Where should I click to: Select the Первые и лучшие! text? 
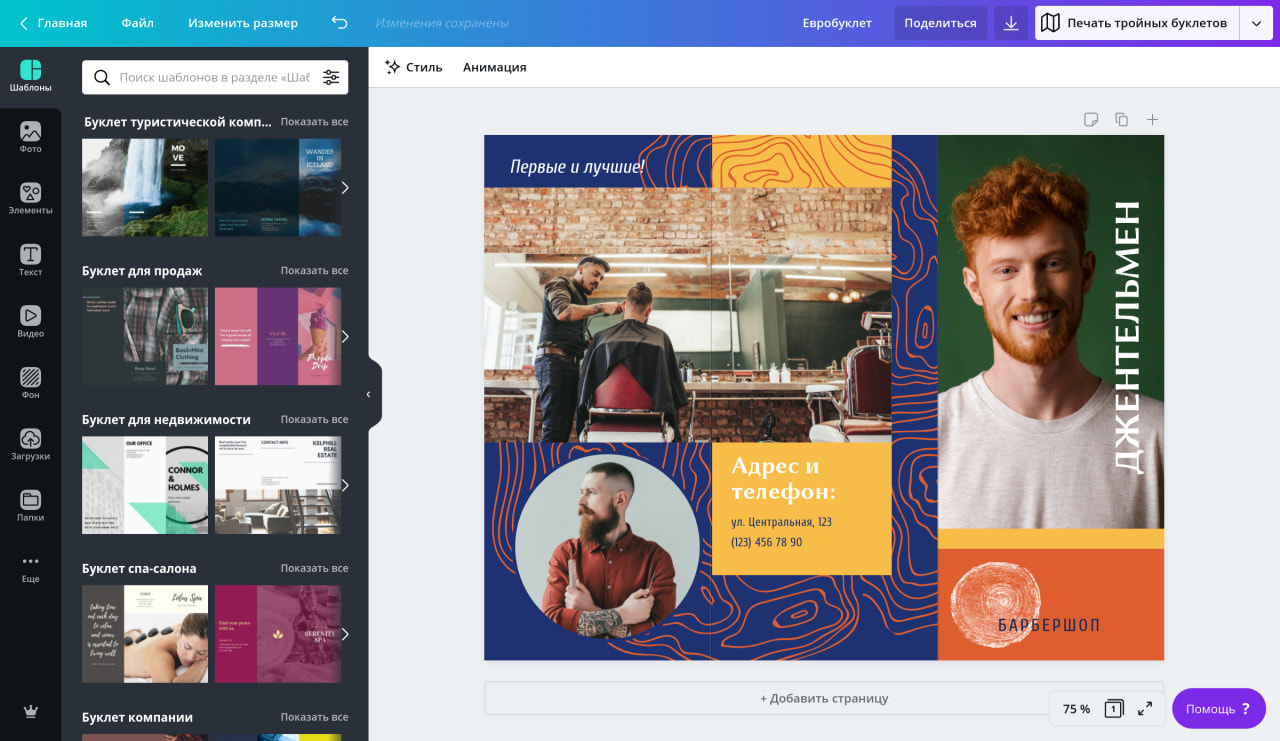coord(577,167)
